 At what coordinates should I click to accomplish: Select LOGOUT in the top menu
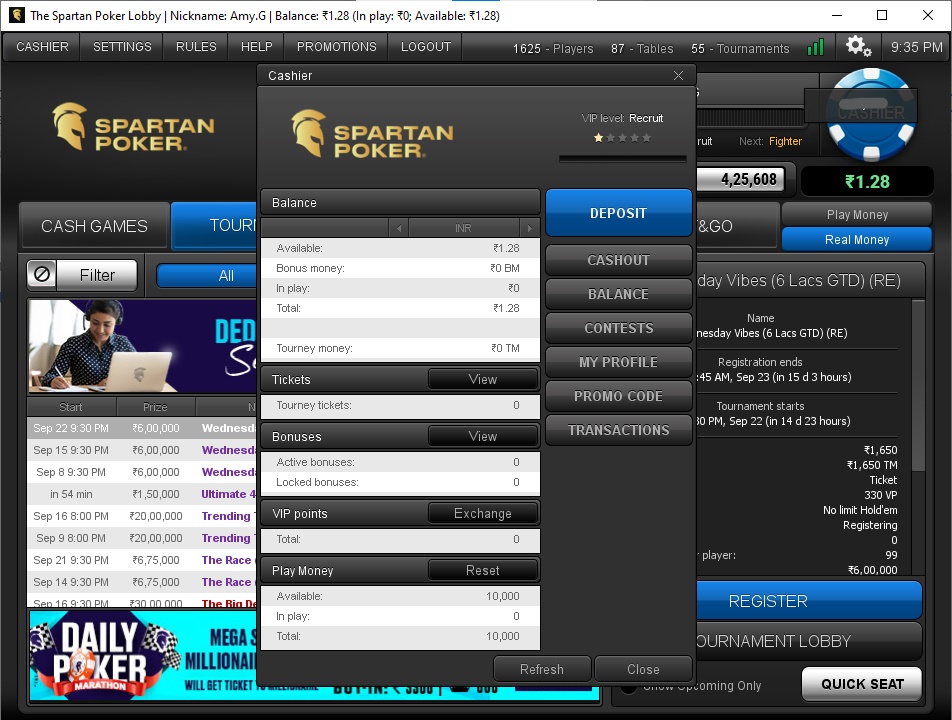(426, 47)
